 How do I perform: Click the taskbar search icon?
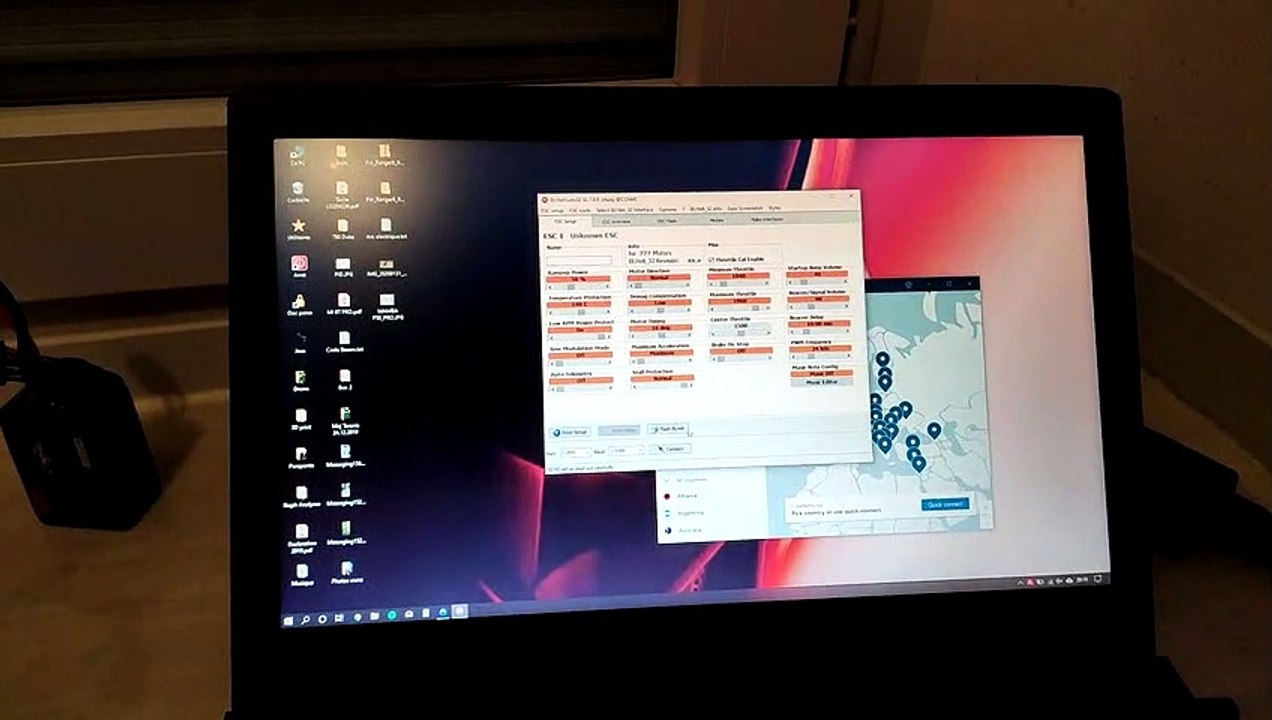click(x=305, y=620)
